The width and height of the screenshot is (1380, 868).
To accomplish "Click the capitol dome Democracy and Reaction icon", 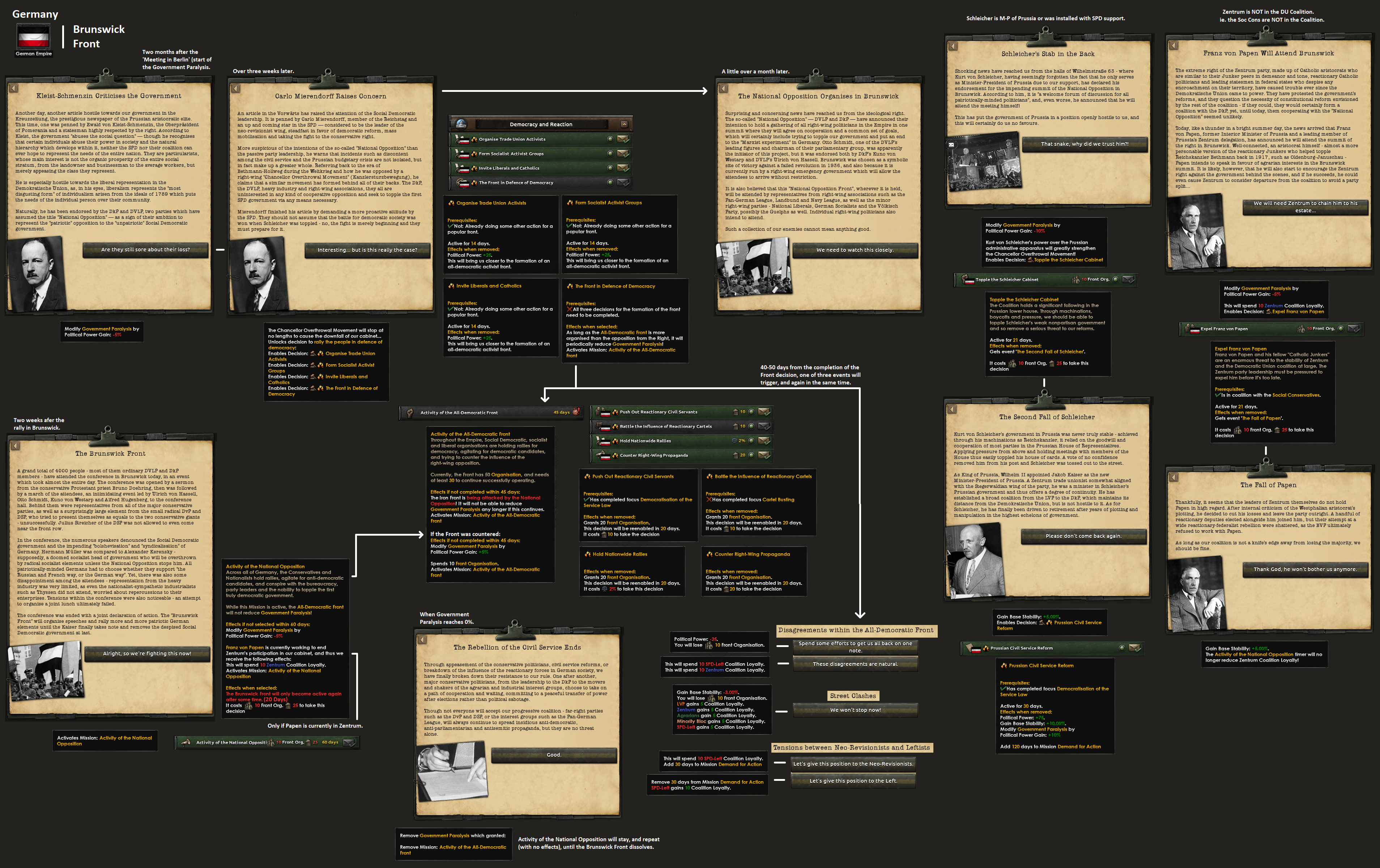I will click(x=461, y=124).
